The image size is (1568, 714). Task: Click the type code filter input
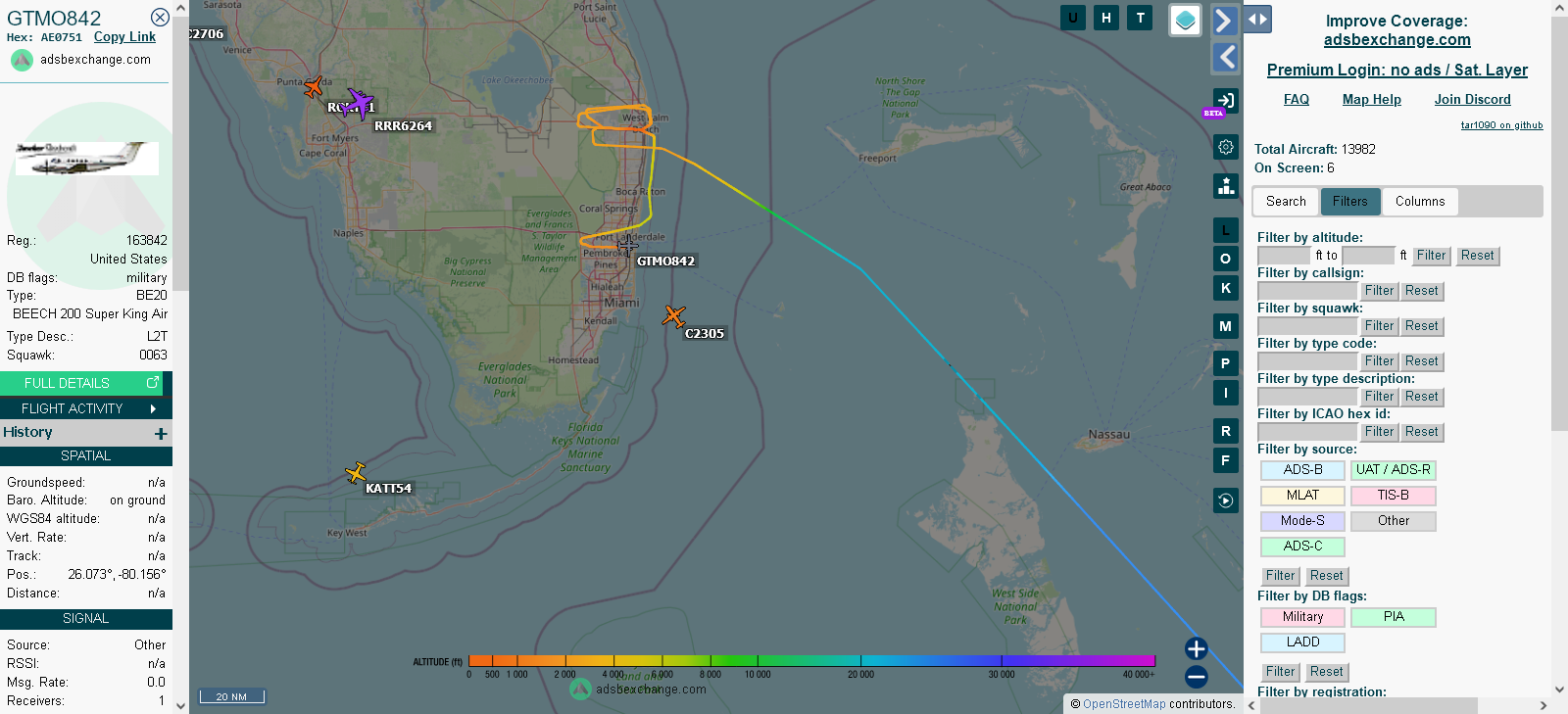pos(1307,361)
